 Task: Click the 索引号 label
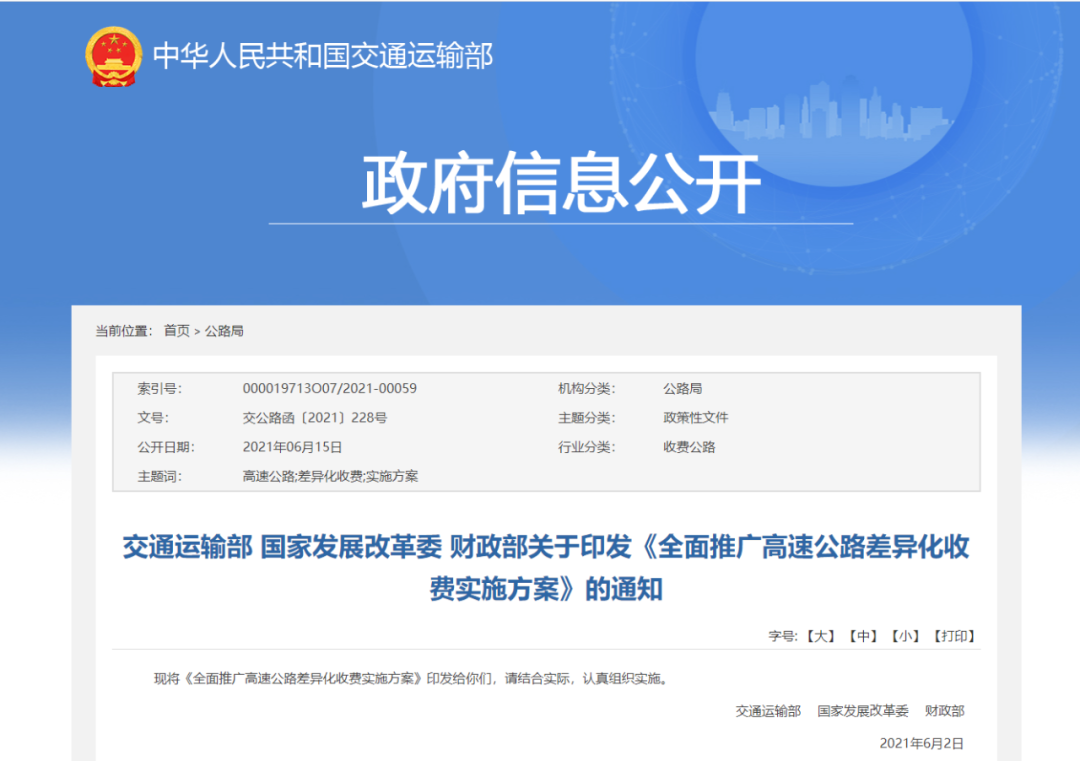point(159,388)
